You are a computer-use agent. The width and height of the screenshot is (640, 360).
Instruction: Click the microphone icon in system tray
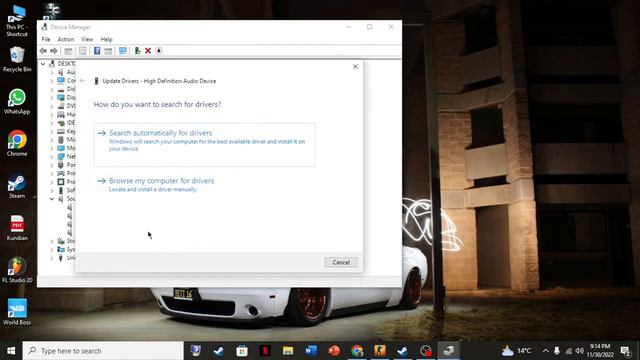click(557, 351)
